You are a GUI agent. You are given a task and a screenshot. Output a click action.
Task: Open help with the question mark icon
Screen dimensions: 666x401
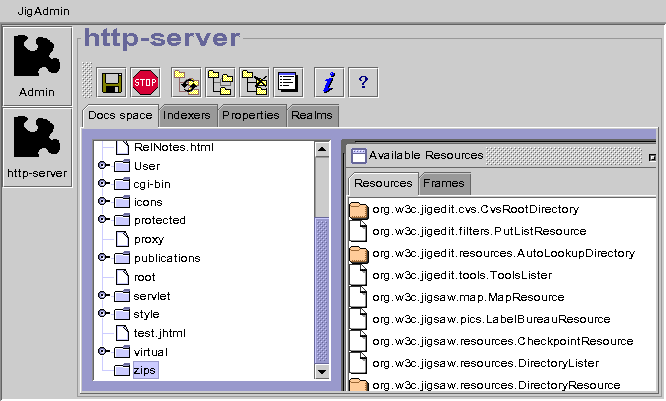[363, 81]
